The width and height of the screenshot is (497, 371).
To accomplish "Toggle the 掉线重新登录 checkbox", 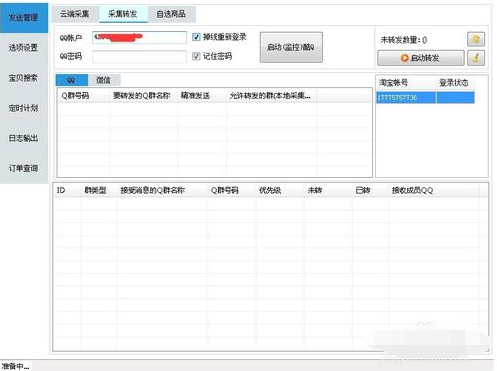I will [196, 37].
